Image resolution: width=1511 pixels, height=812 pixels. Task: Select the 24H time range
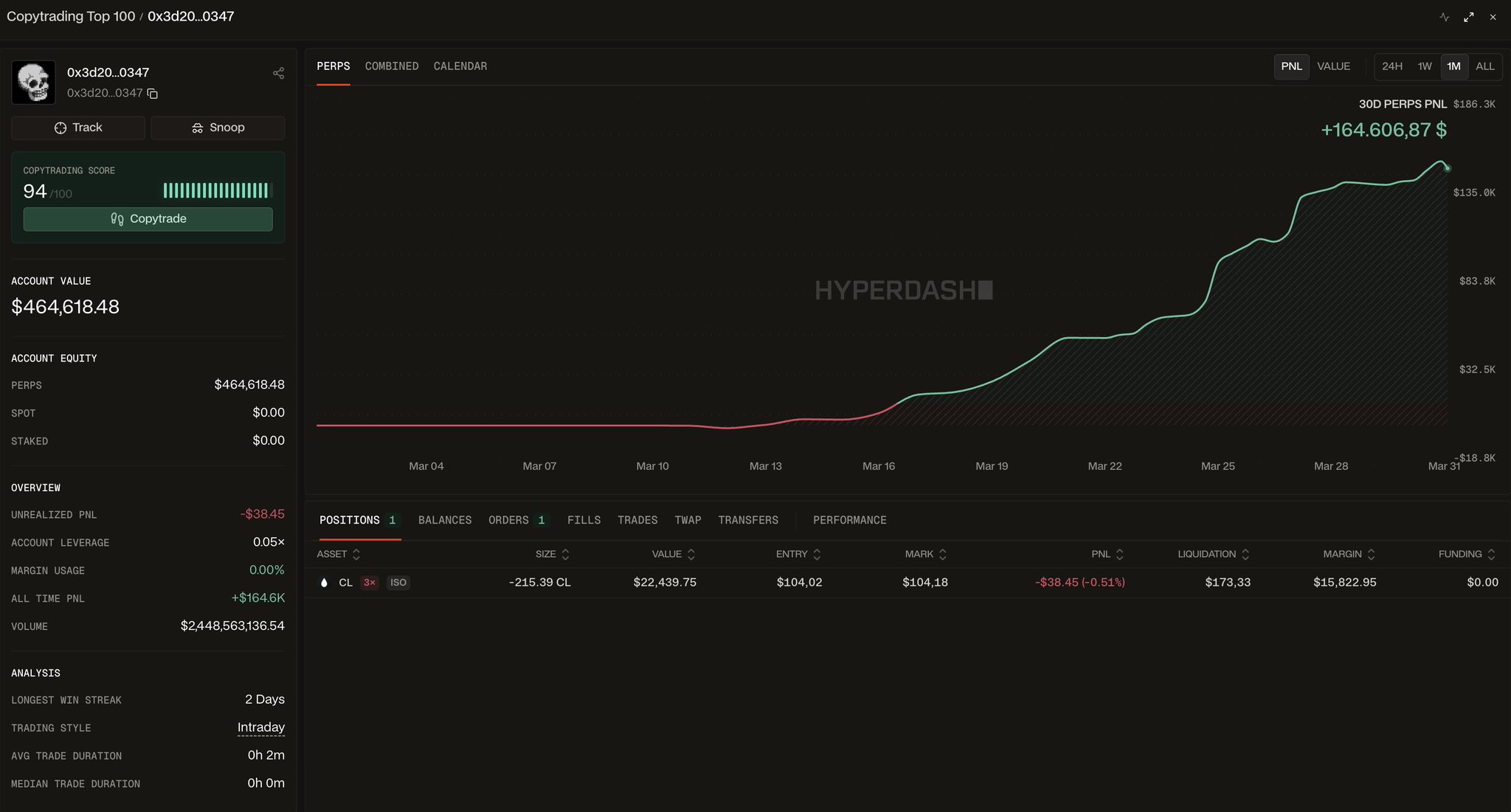1391,66
